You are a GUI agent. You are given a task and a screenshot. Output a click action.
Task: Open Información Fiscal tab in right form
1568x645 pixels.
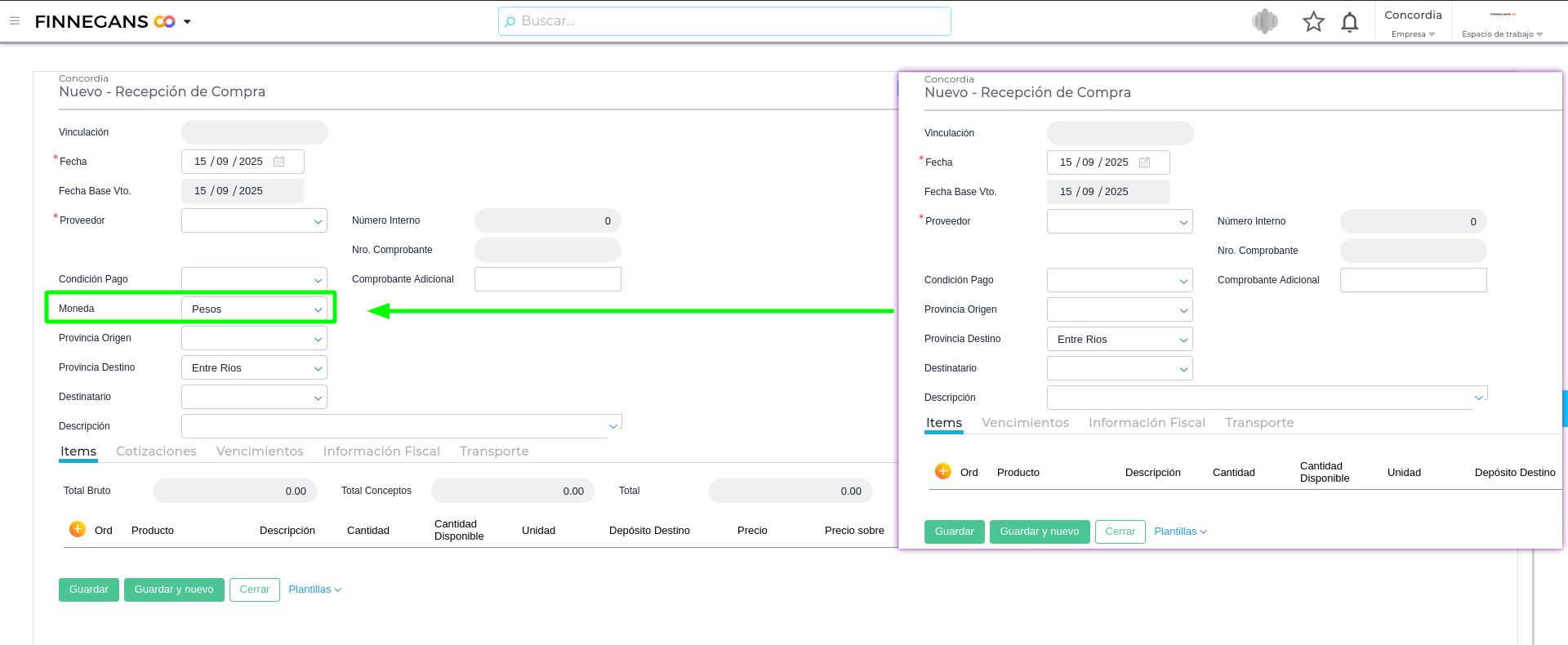pos(1147,423)
